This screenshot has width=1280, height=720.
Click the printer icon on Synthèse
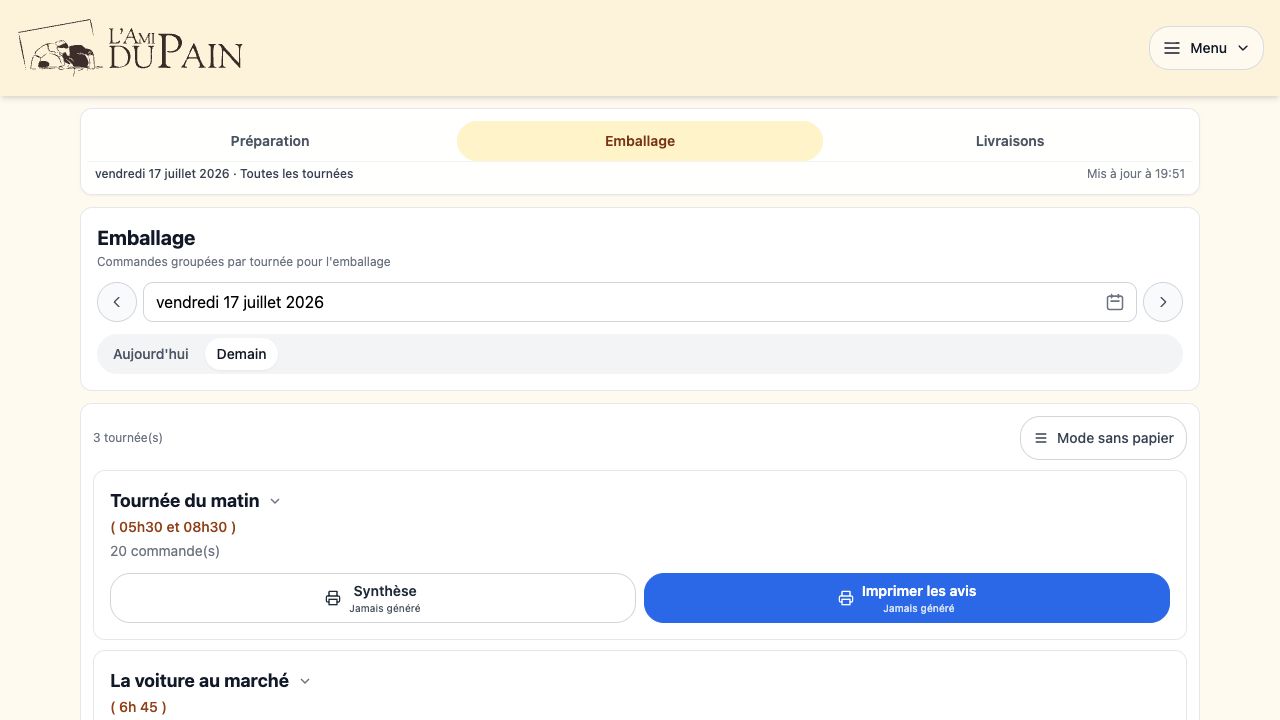333,598
